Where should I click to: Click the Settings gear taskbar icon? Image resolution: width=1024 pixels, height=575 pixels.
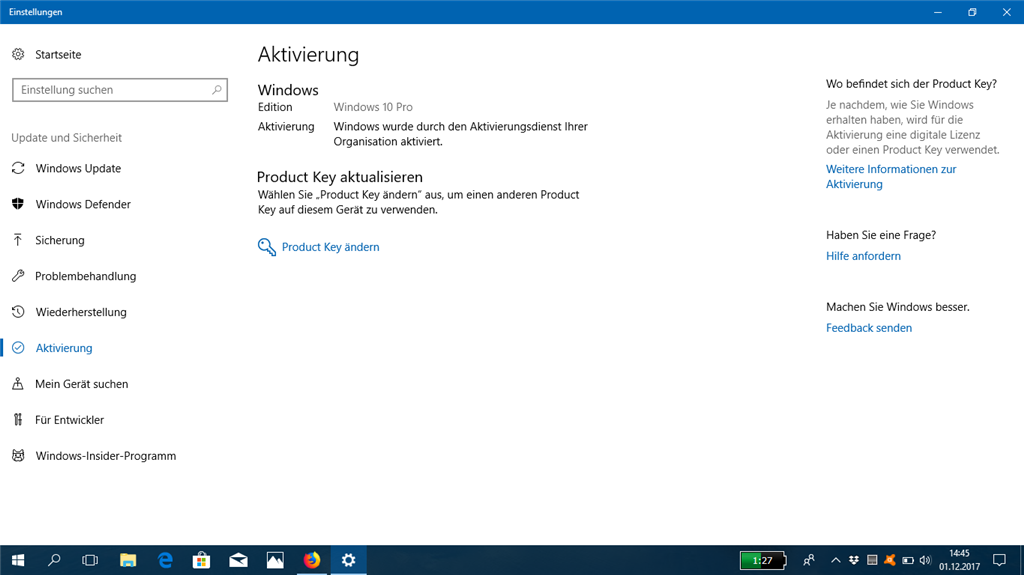tap(349, 560)
